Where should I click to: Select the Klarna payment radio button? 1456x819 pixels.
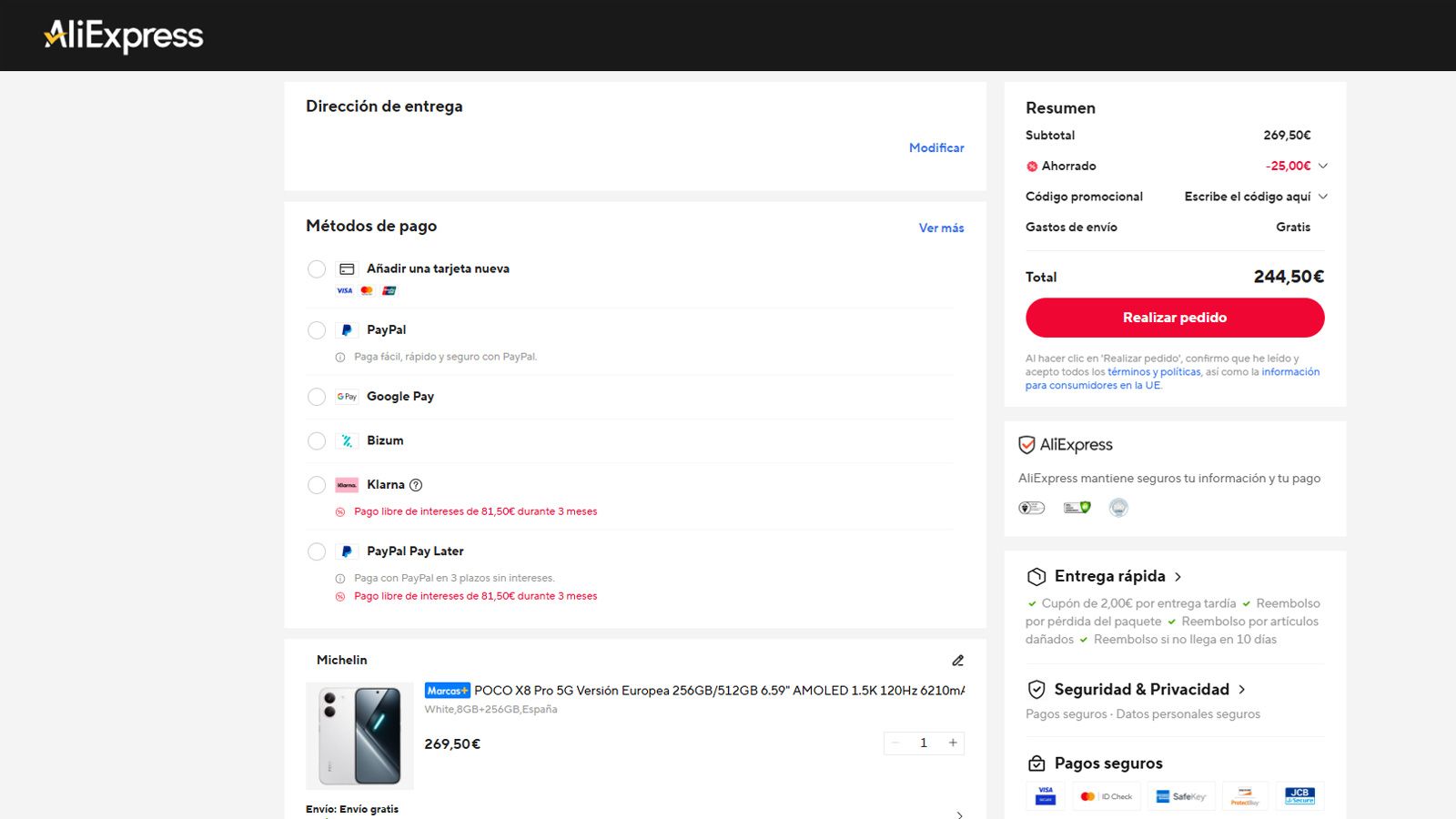point(317,485)
